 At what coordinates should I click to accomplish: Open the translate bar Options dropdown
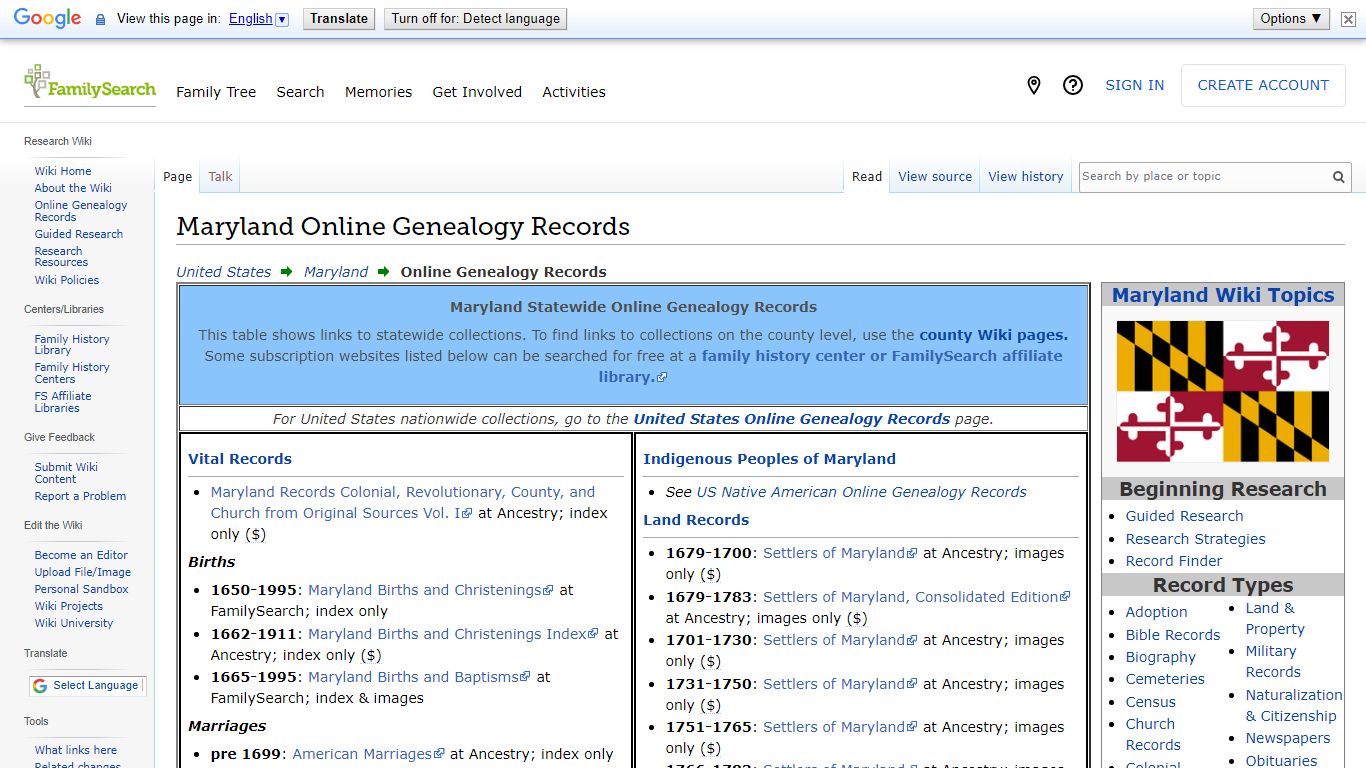(1291, 18)
